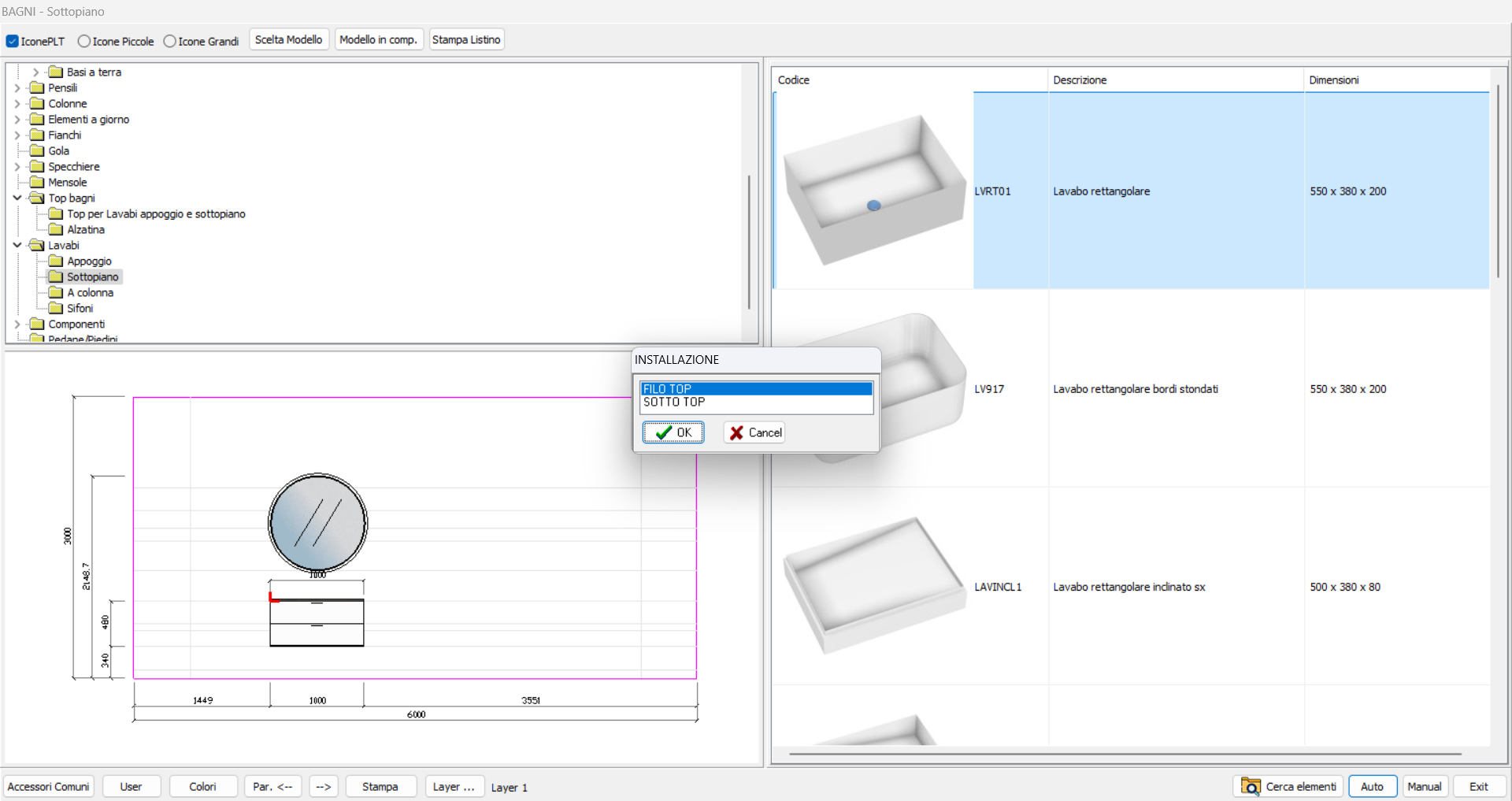
Task: Click the Sottopiano folder icon
Action: (x=56, y=276)
